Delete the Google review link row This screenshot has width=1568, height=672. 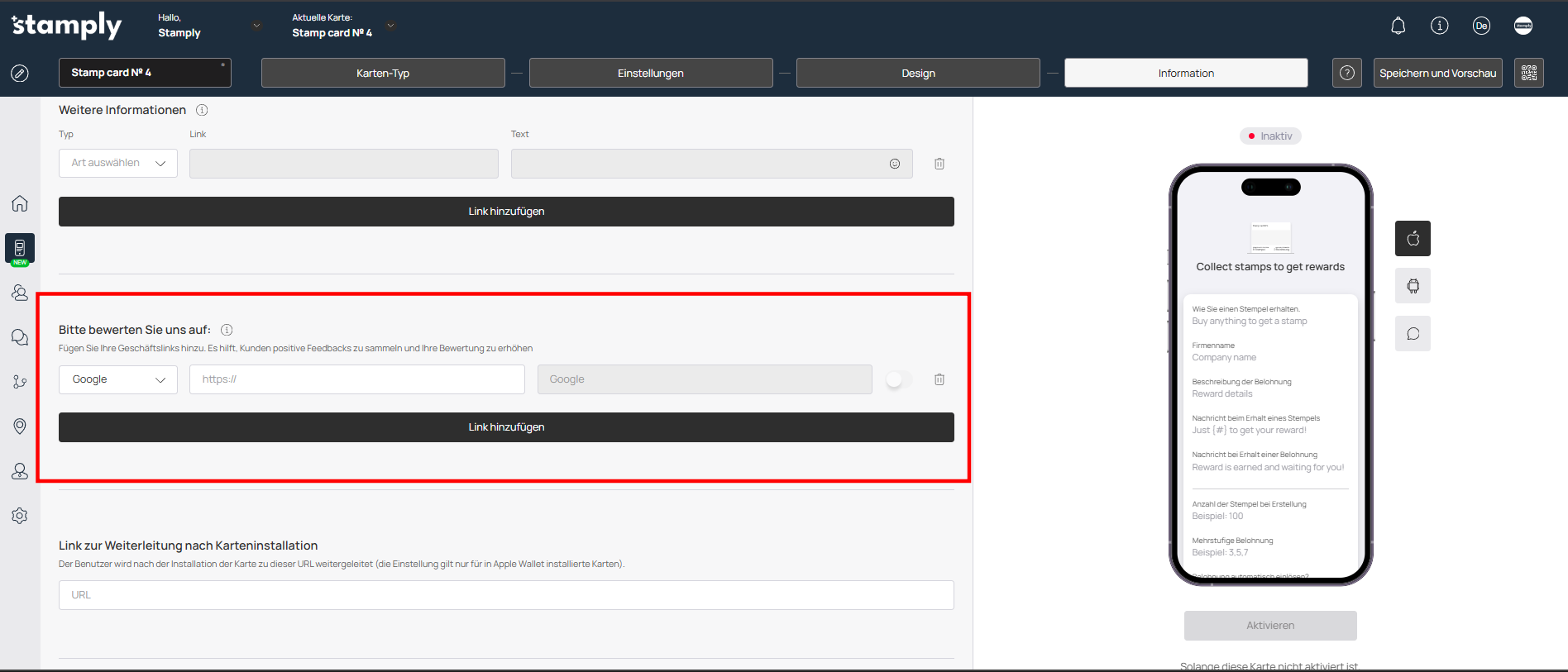point(939,379)
